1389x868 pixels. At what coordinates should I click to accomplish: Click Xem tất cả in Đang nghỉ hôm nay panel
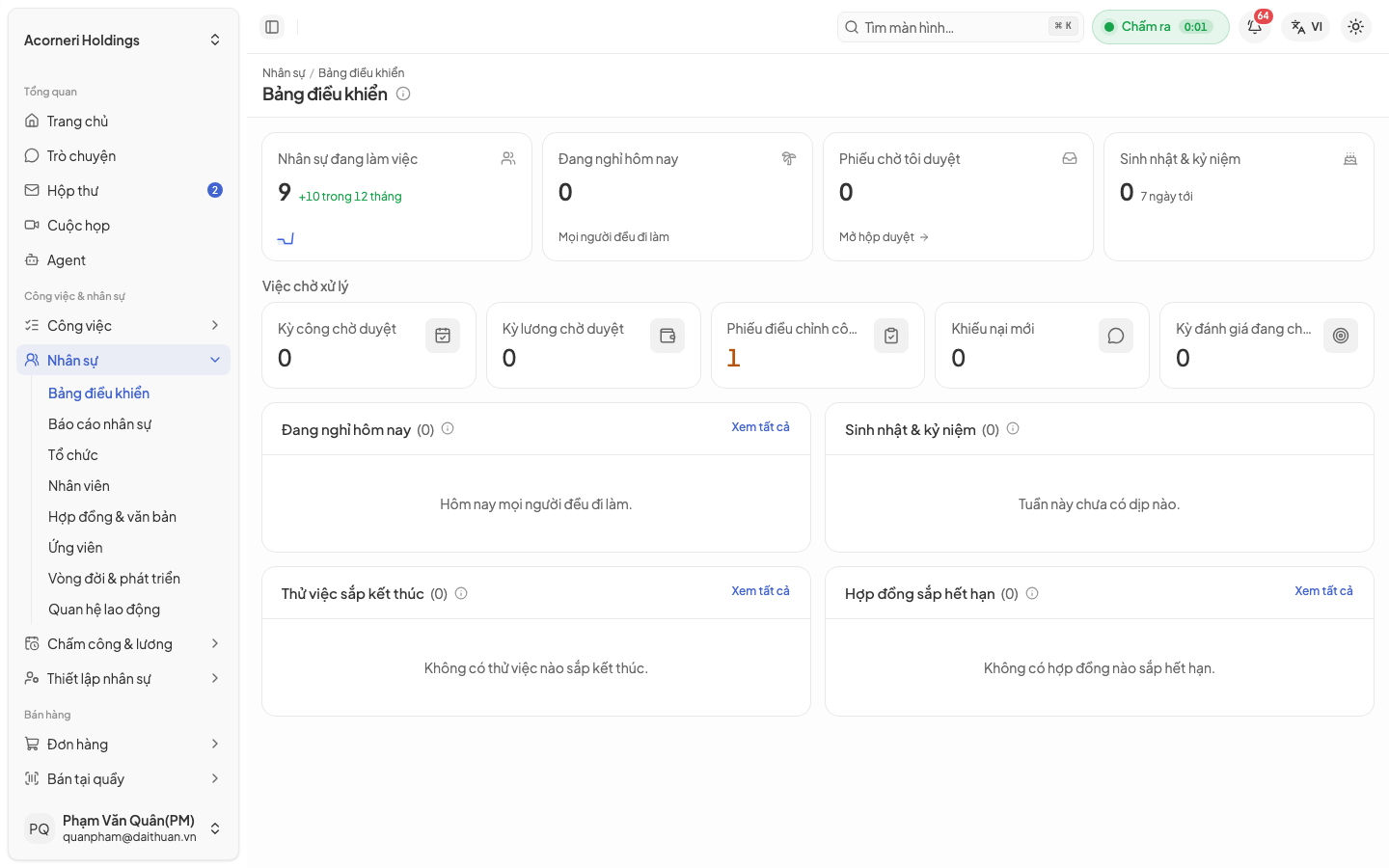[x=760, y=426]
